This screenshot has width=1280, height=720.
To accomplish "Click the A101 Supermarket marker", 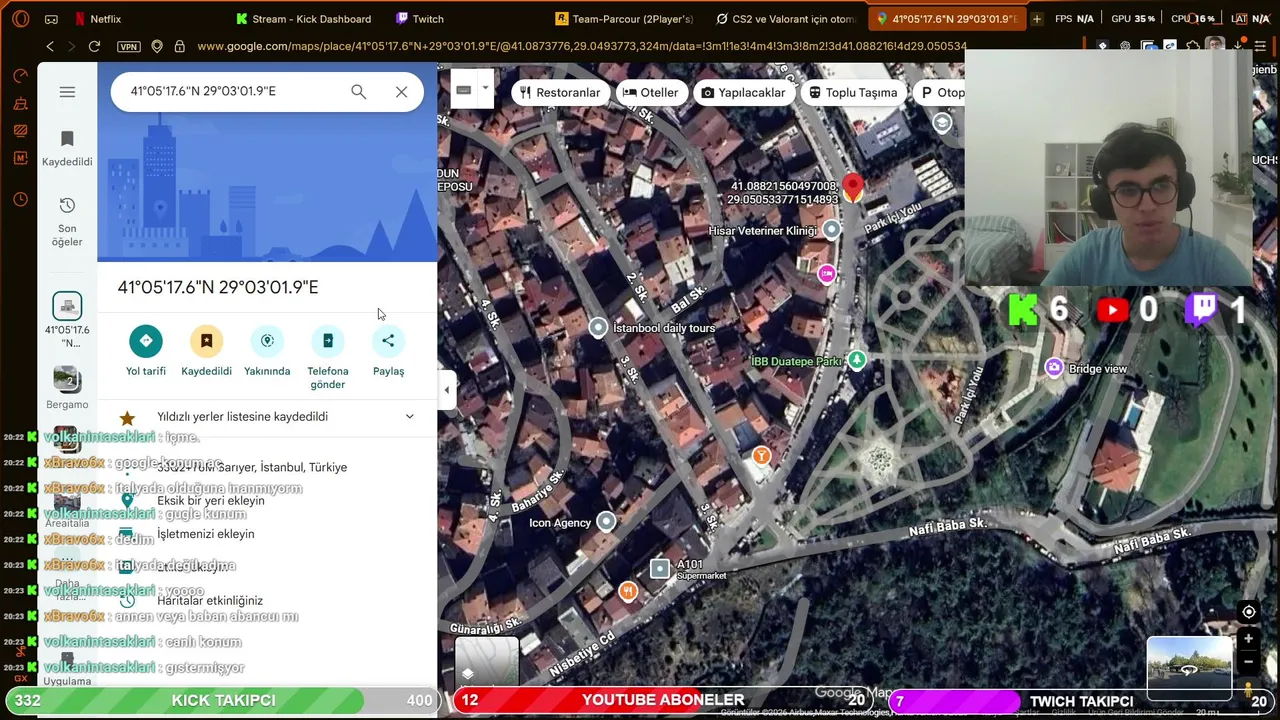I will [x=659, y=569].
